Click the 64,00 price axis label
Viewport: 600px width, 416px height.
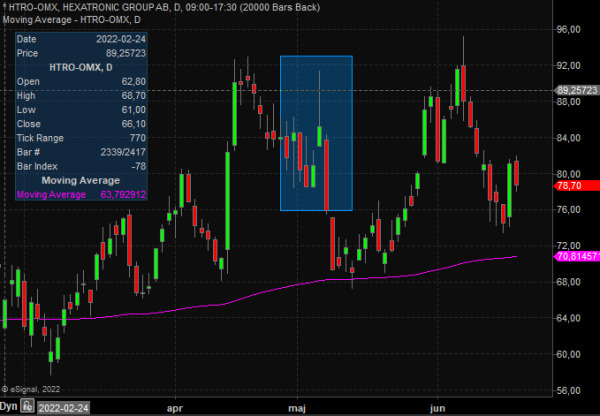pyautogui.click(x=568, y=318)
